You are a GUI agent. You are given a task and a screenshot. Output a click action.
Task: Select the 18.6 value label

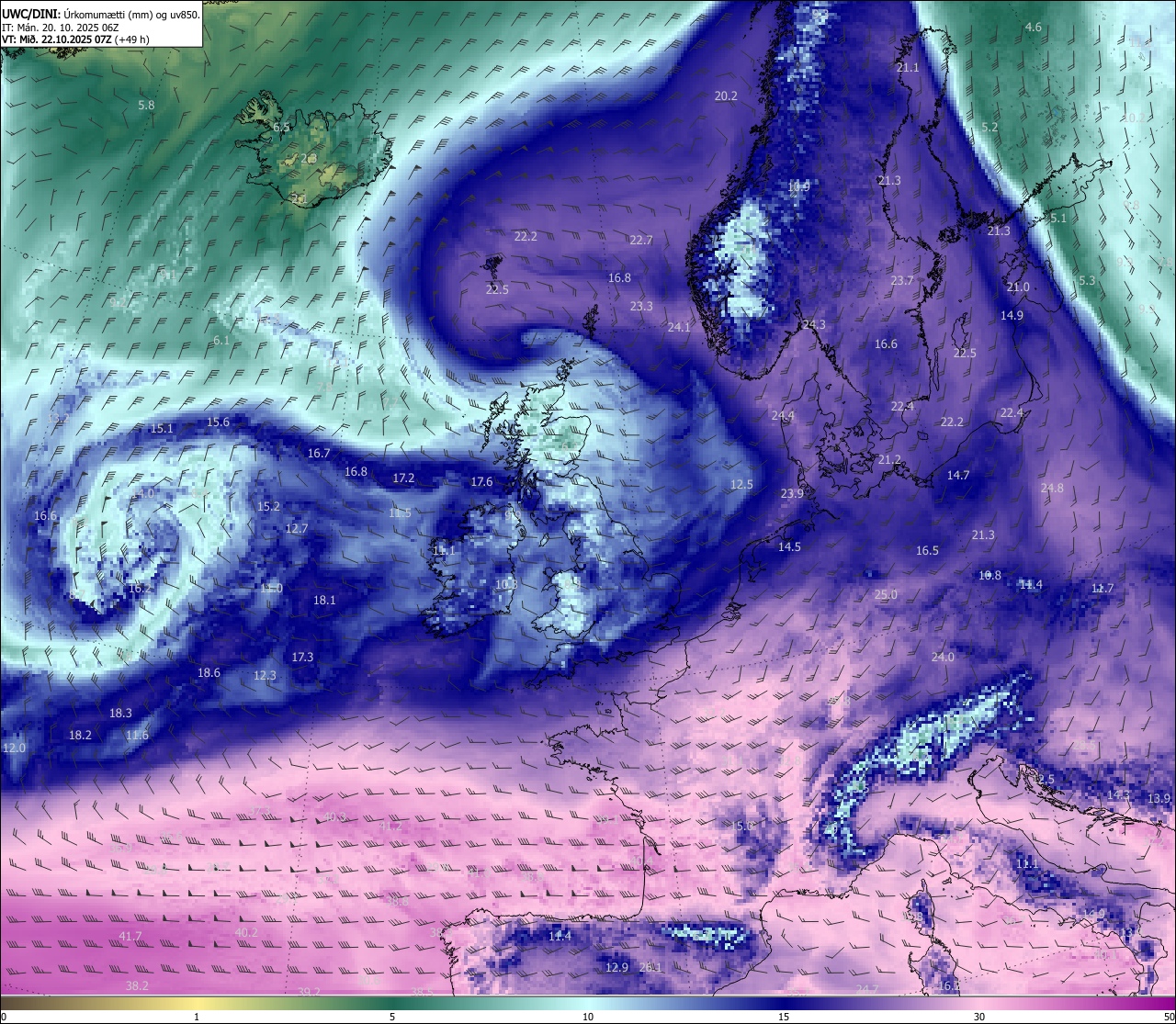(209, 673)
